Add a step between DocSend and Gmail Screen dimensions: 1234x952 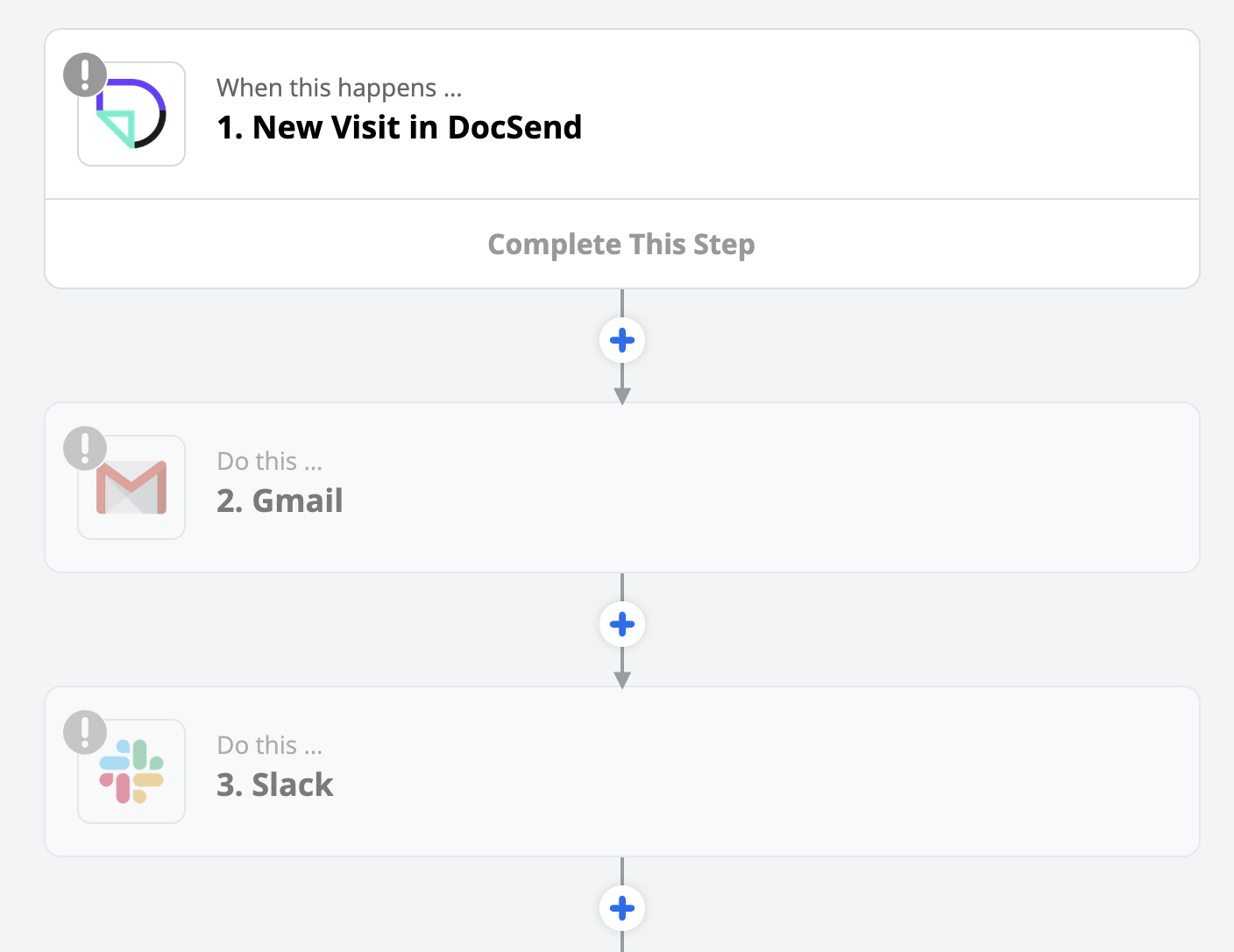click(x=622, y=340)
